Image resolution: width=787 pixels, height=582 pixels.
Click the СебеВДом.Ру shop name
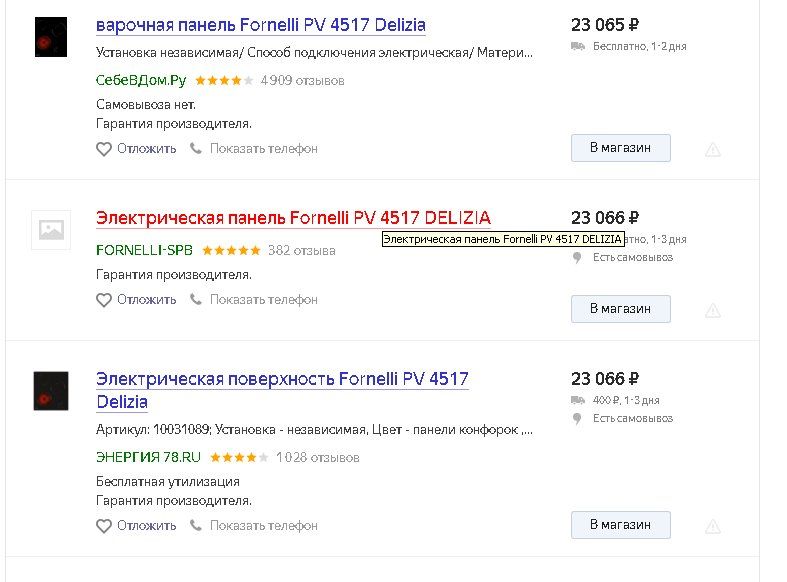[x=141, y=80]
